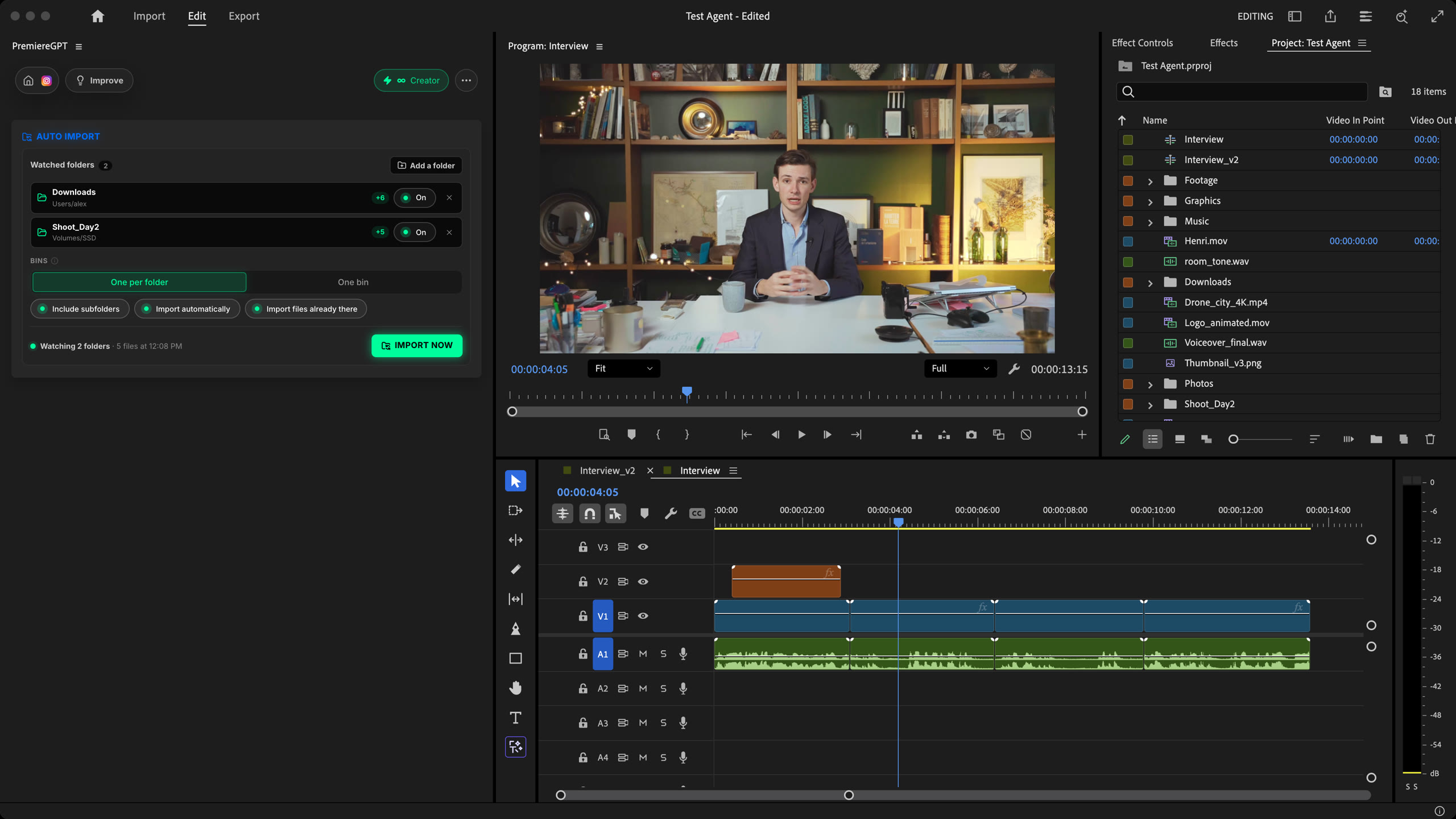
Task: Expand the Graphics bin
Action: click(1149, 201)
